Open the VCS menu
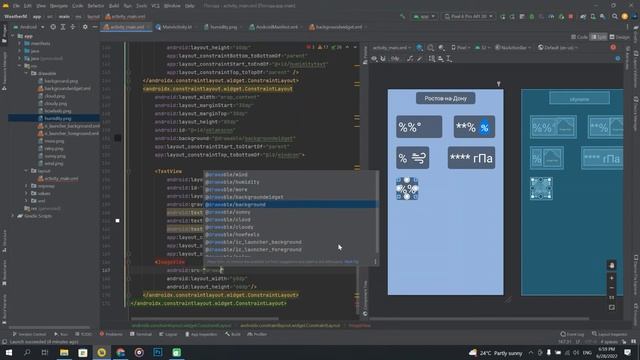 [x=156, y=6]
